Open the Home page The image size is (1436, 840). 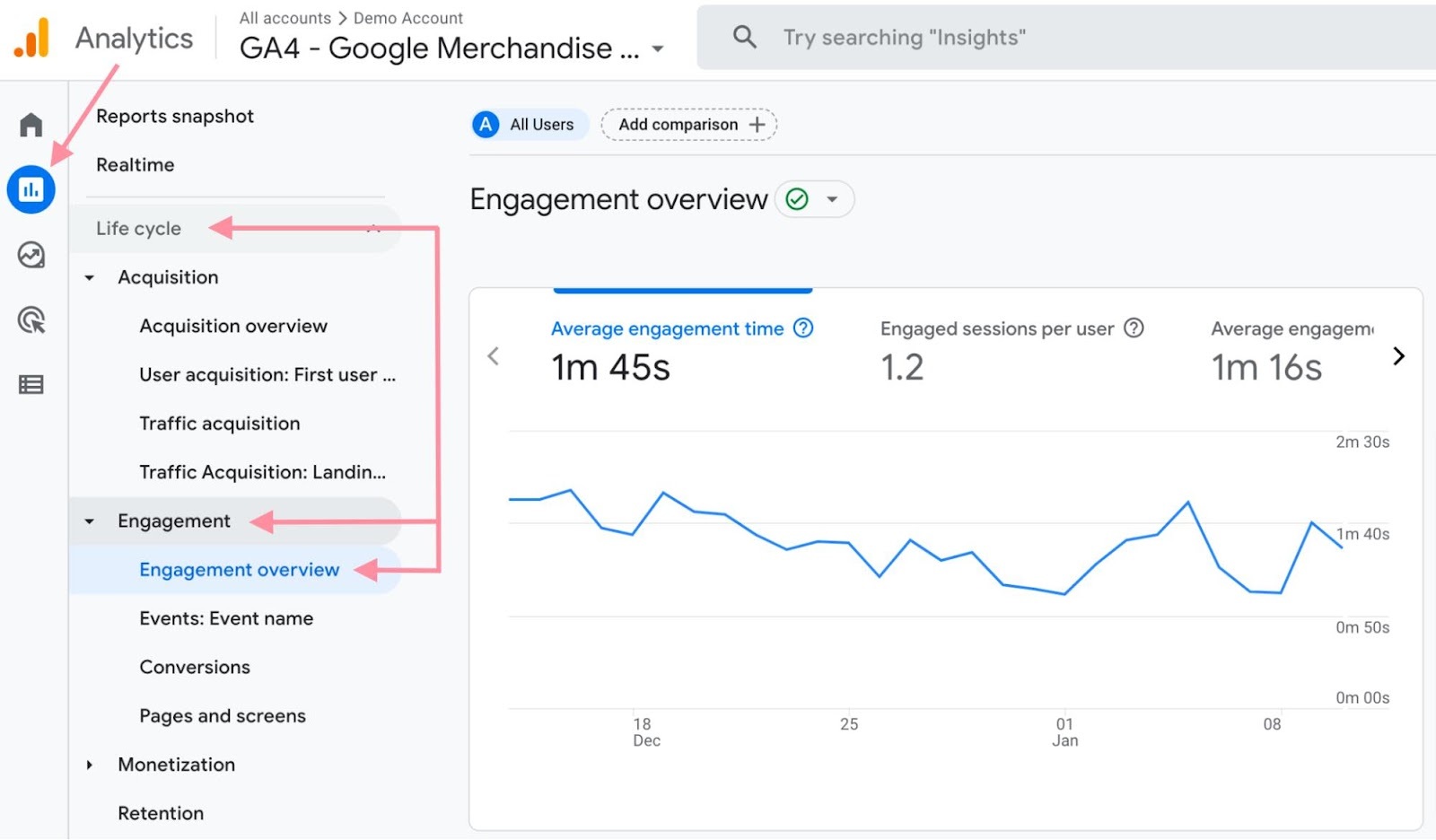click(x=31, y=125)
